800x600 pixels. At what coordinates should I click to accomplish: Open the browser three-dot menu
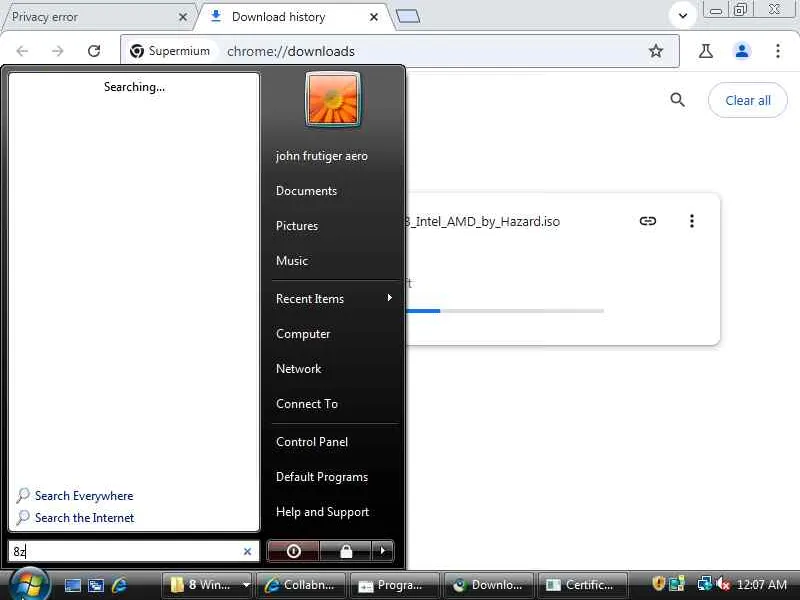(778, 51)
